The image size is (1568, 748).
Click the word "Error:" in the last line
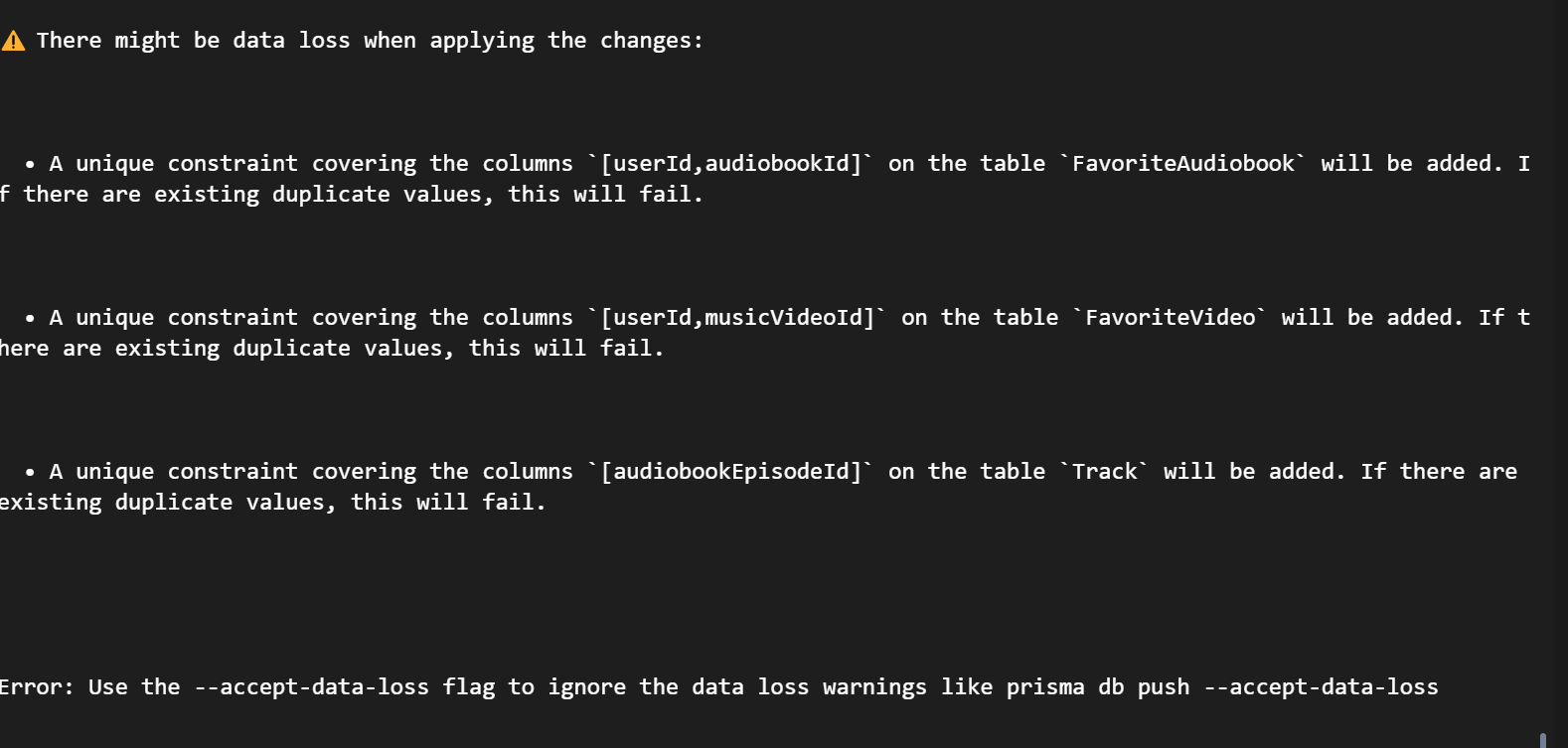point(37,687)
